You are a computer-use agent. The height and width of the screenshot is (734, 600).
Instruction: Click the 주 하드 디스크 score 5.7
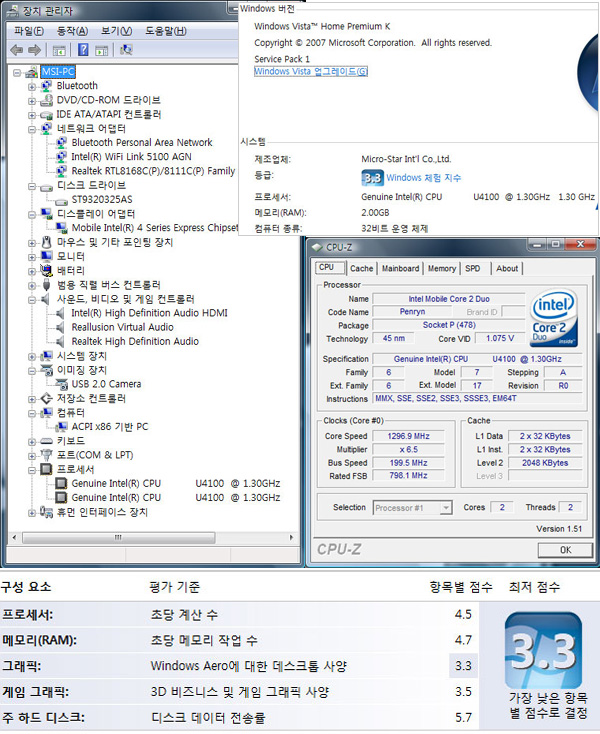click(x=463, y=717)
